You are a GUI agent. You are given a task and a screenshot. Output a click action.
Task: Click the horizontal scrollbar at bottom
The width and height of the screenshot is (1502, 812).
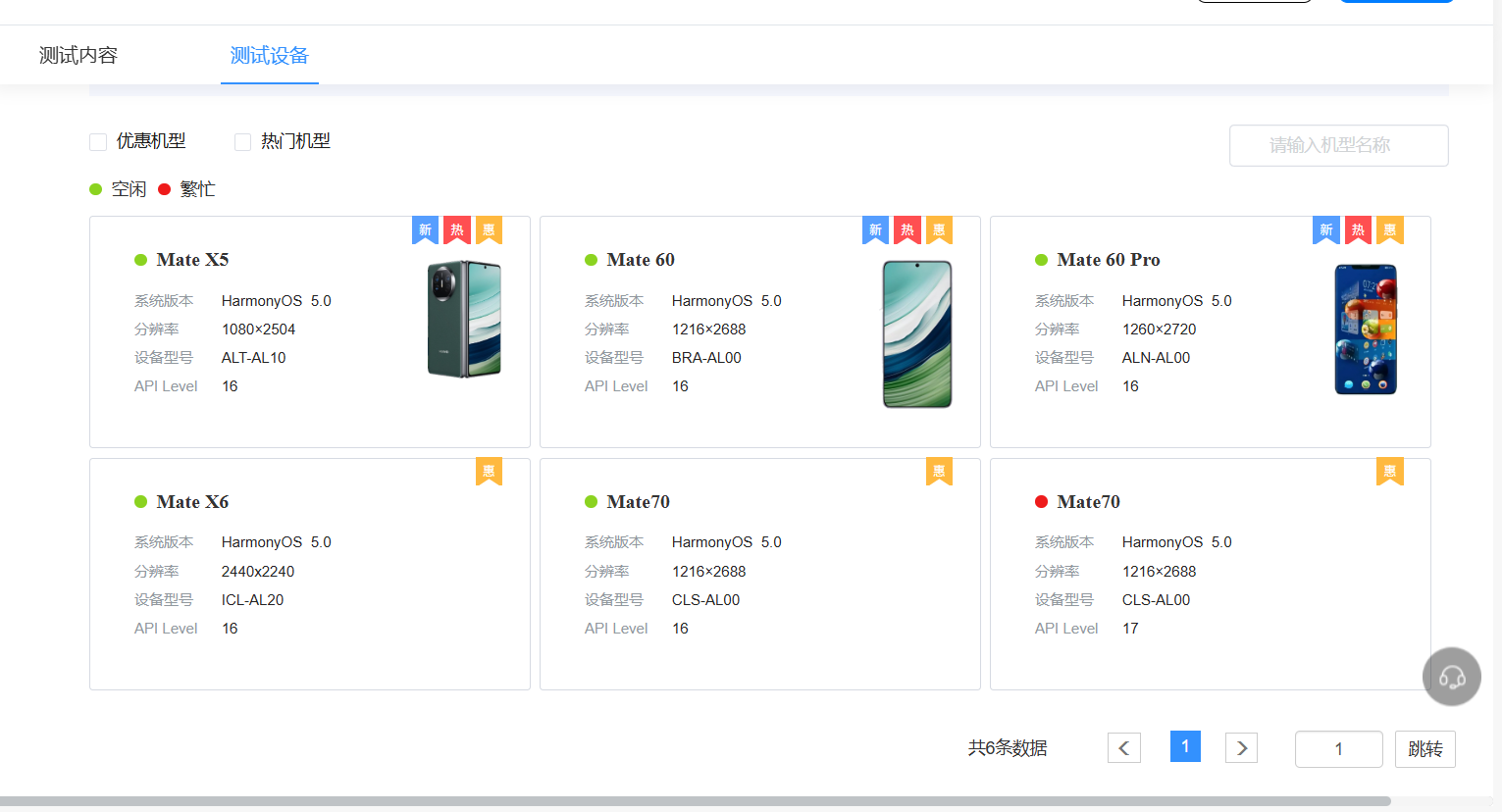click(696, 801)
